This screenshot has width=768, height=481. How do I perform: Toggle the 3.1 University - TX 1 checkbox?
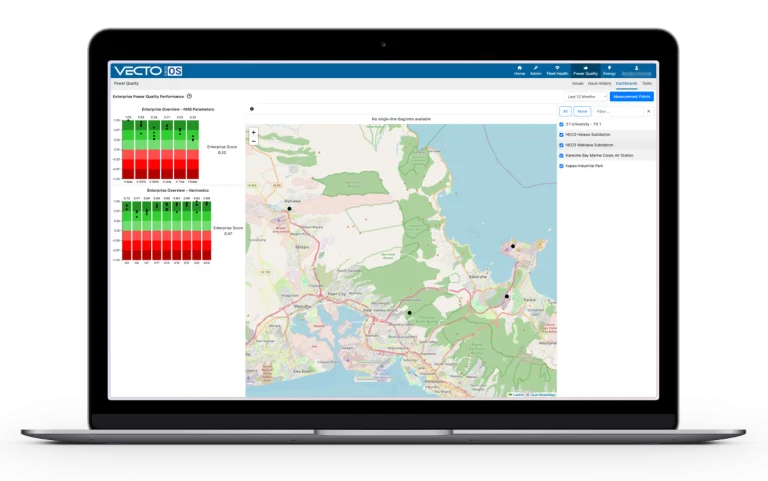561,124
